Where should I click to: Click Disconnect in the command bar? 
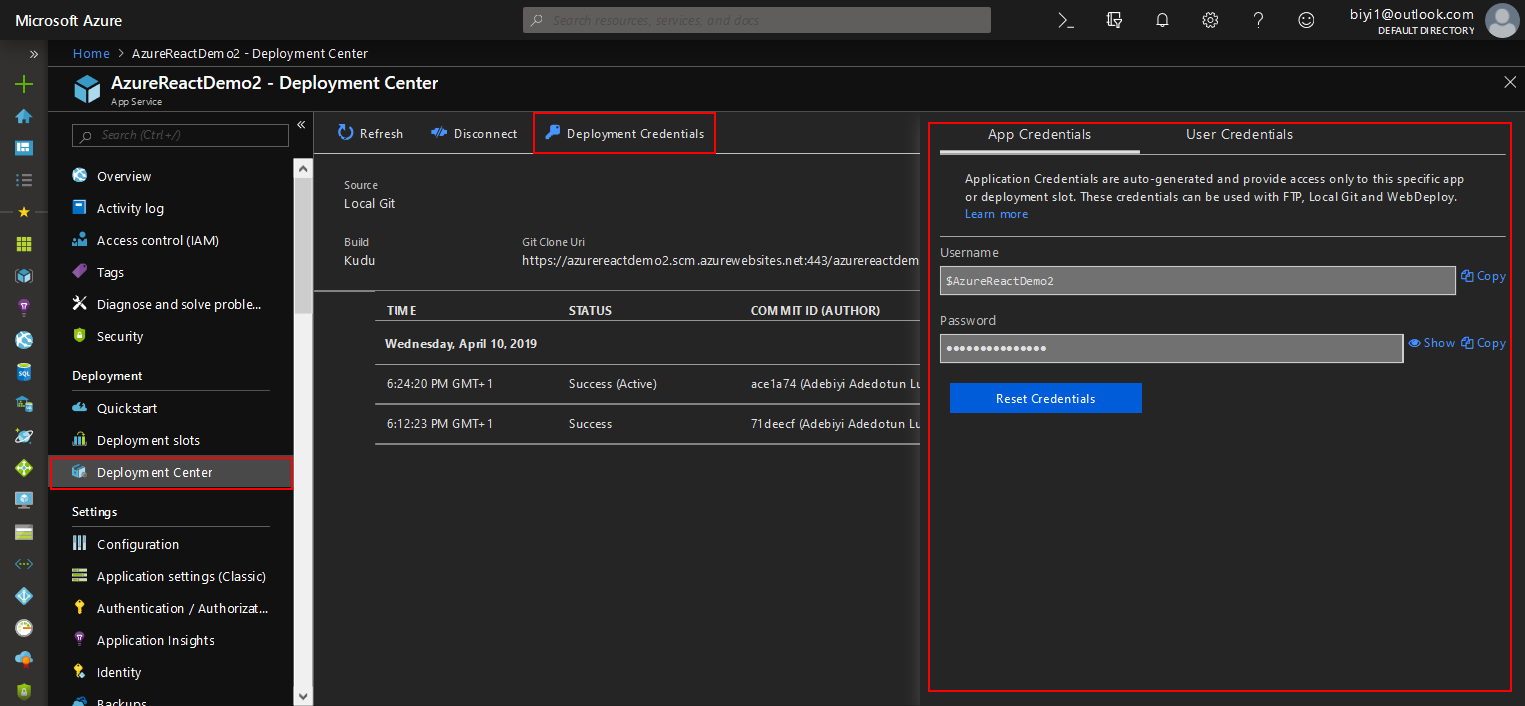tap(474, 133)
